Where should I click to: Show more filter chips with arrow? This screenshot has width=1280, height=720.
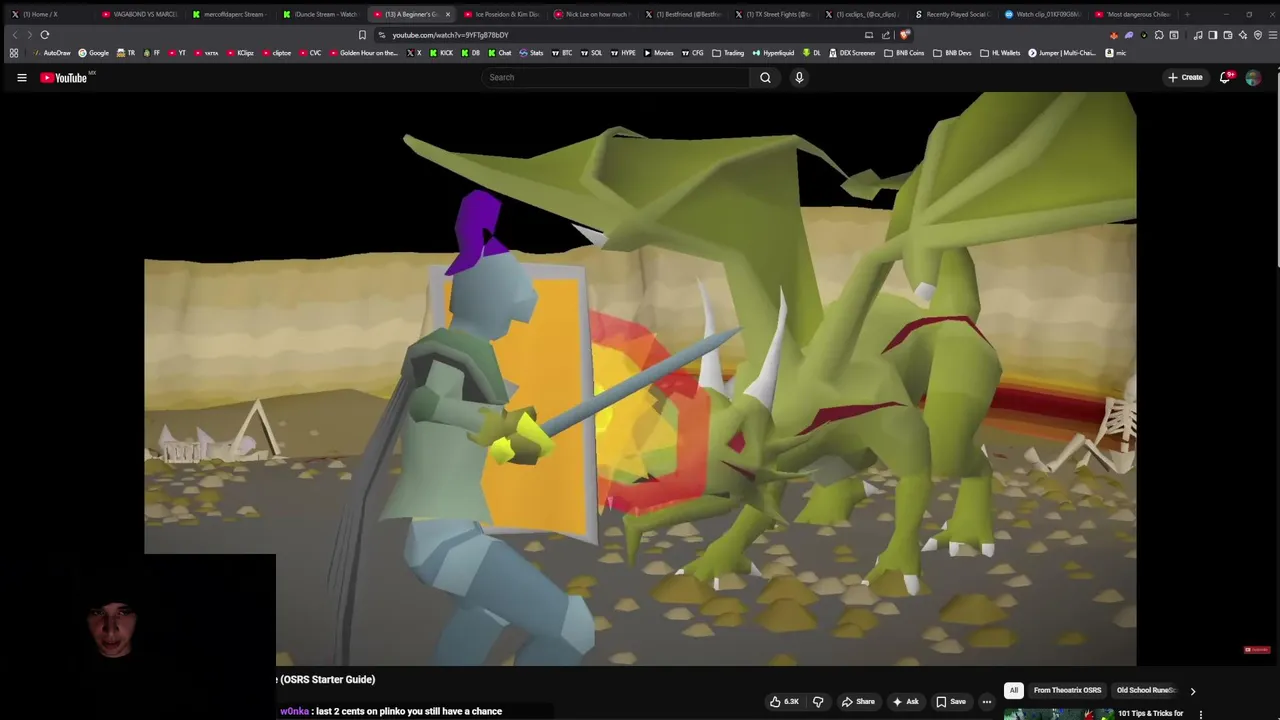1192,690
